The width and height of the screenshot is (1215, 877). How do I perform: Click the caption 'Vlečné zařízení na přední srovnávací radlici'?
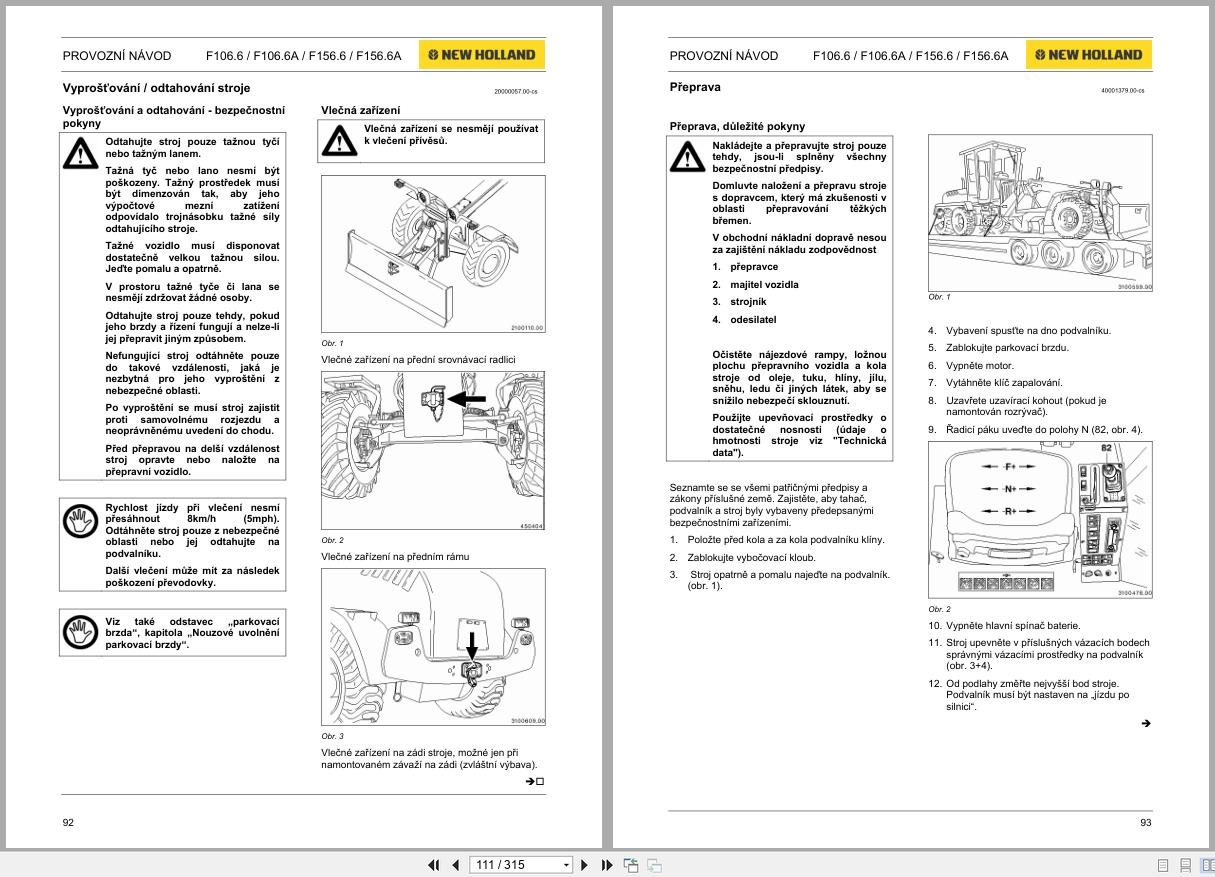click(419, 360)
